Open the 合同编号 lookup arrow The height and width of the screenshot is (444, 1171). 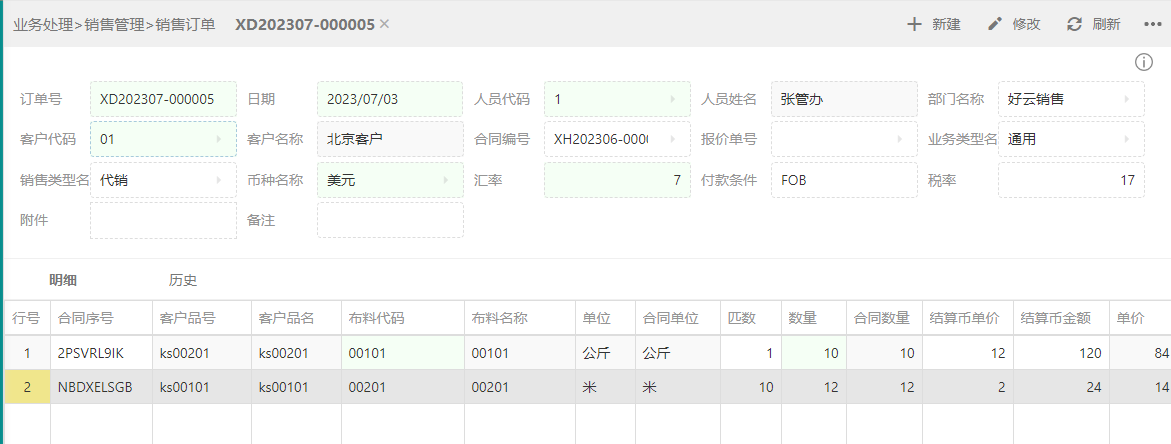(673, 139)
